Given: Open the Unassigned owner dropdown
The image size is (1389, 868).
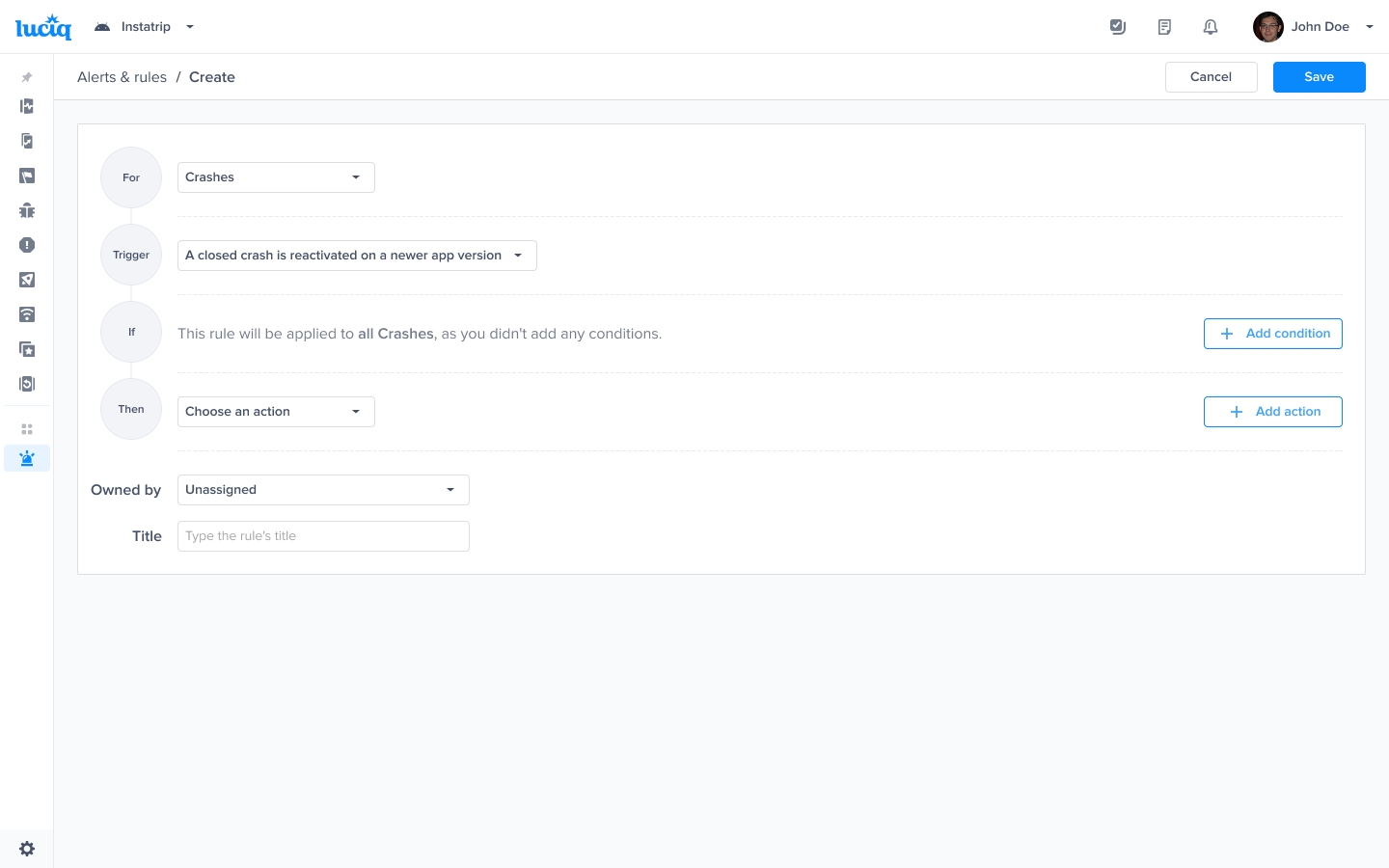Looking at the screenshot, I should 323,490.
